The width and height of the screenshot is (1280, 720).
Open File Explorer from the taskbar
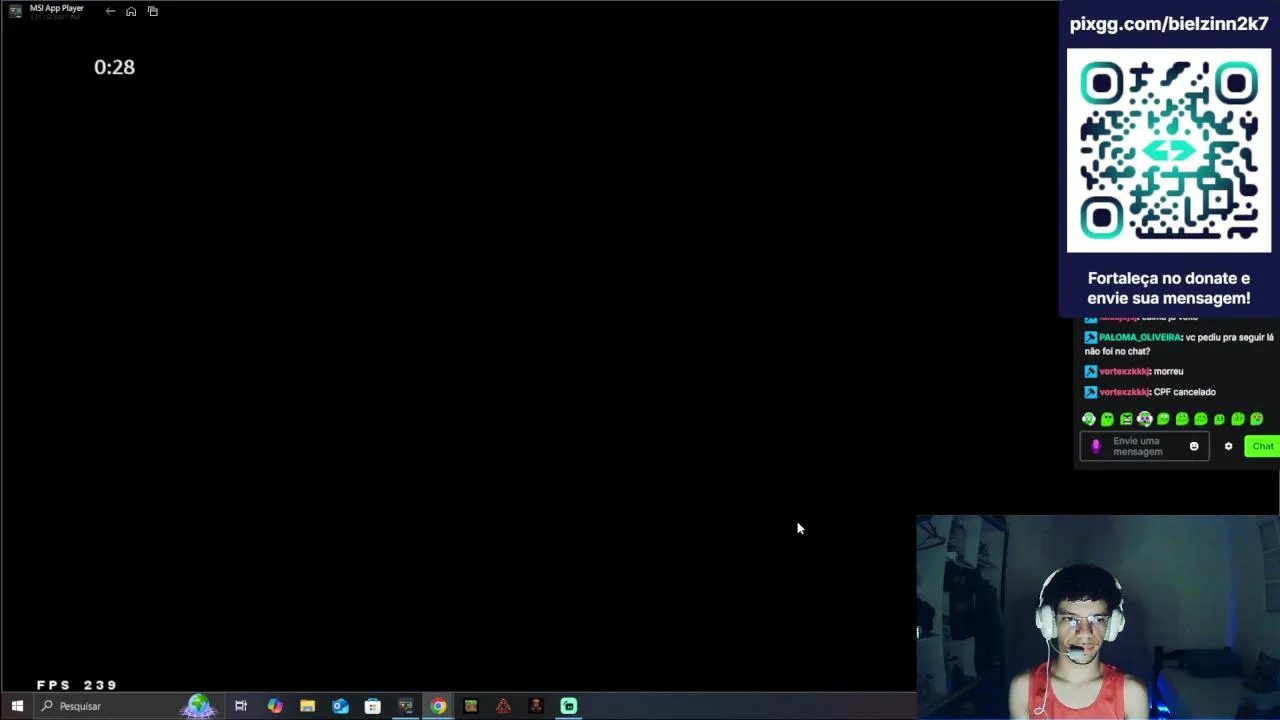tap(308, 706)
